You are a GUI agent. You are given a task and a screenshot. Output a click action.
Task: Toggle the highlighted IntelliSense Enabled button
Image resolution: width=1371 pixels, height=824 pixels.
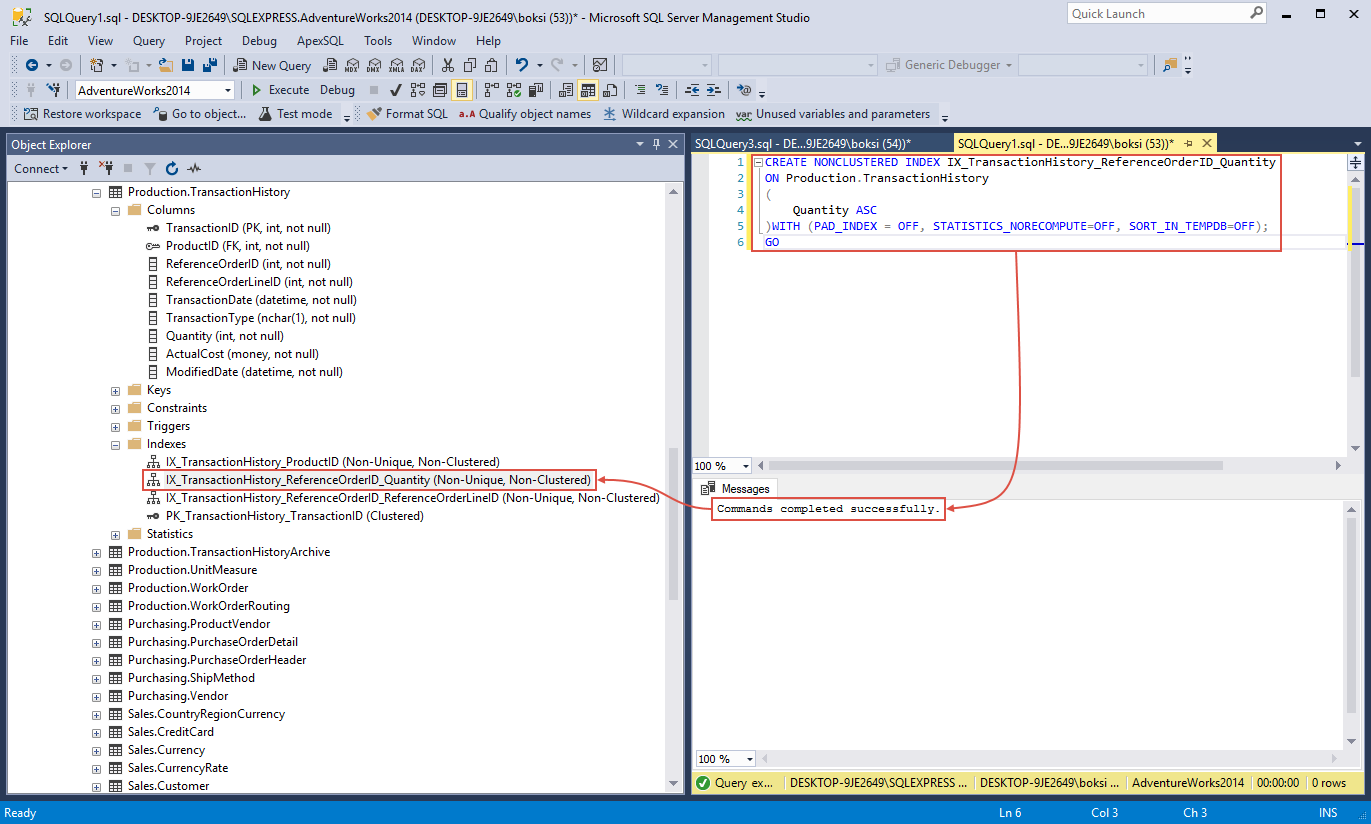pos(461,90)
